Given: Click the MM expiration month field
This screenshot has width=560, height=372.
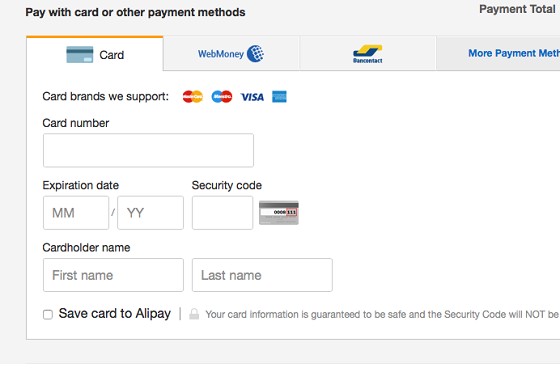Looking at the screenshot, I should point(76,213).
